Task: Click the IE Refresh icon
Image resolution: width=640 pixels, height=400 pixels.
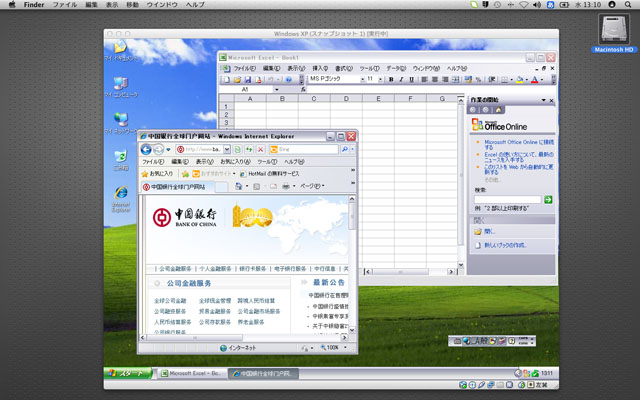Action: point(249,149)
